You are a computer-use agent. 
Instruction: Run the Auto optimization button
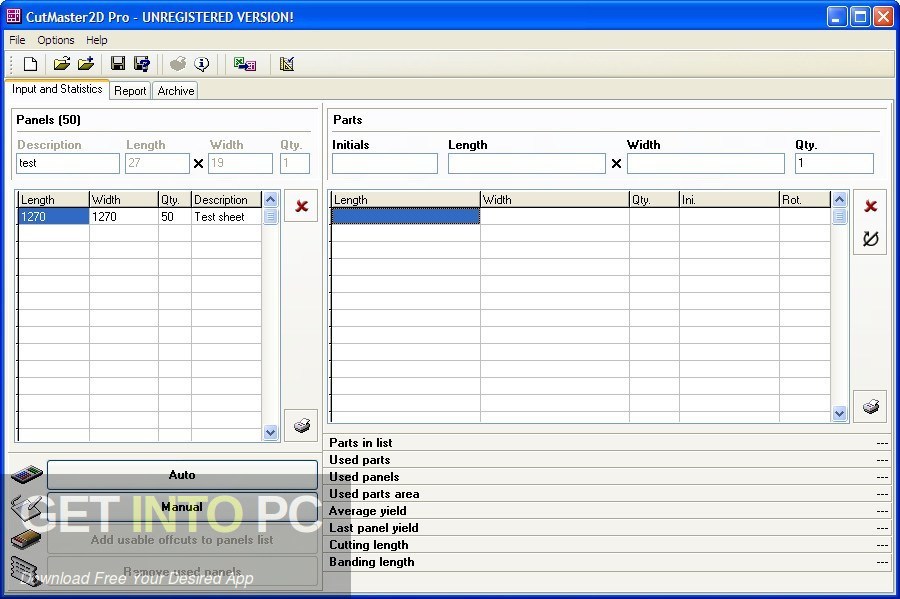pyautogui.click(x=182, y=474)
